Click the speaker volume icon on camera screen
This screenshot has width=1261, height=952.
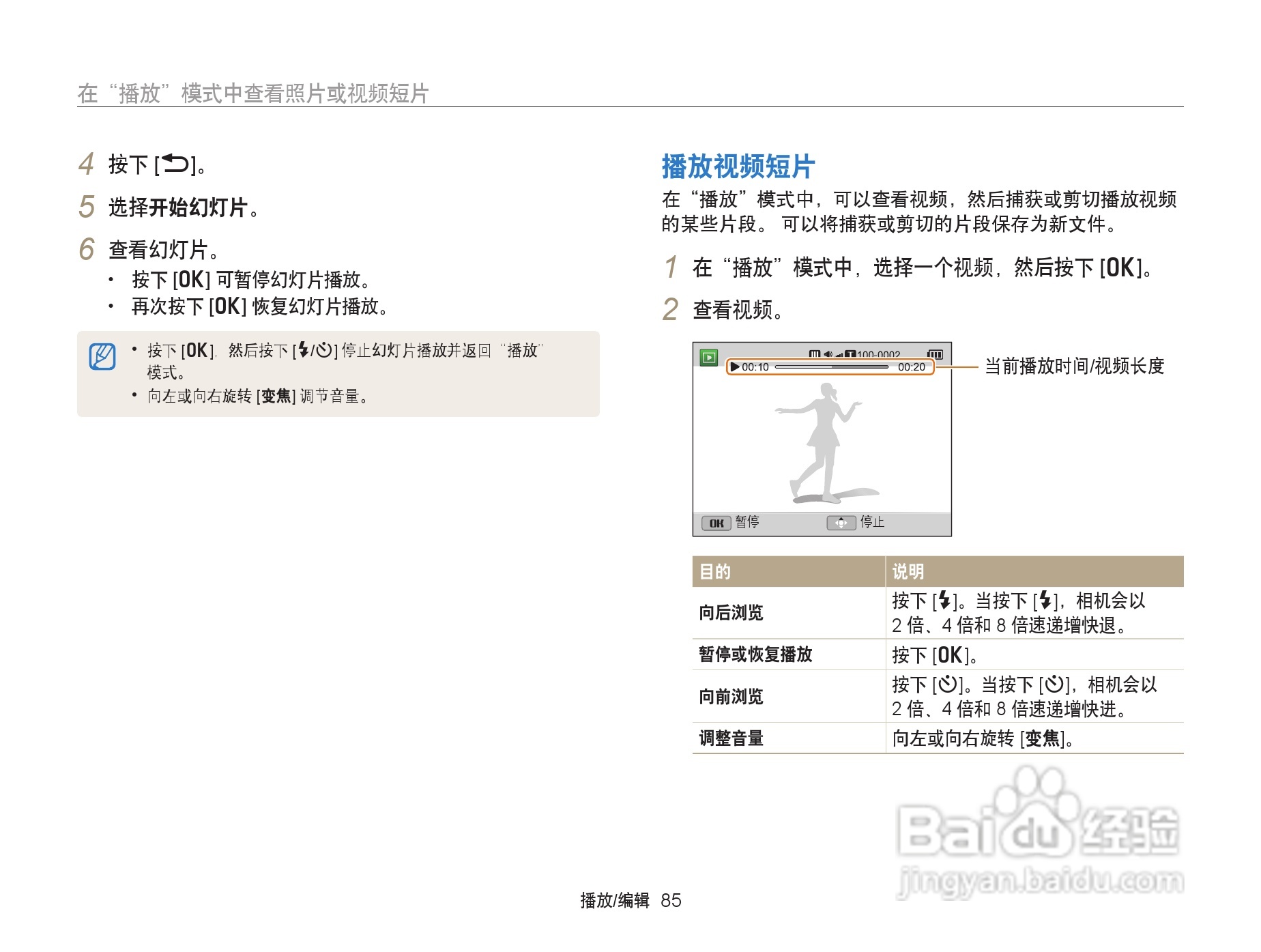coord(828,354)
